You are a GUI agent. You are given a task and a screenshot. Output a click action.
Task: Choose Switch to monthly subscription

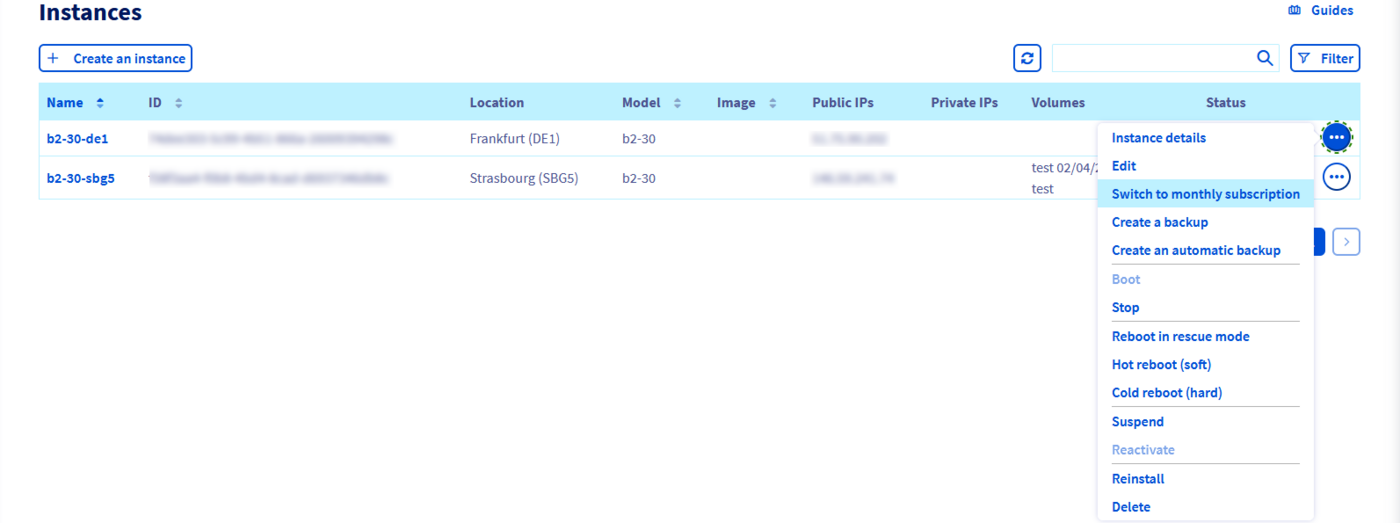pyautogui.click(x=1205, y=194)
